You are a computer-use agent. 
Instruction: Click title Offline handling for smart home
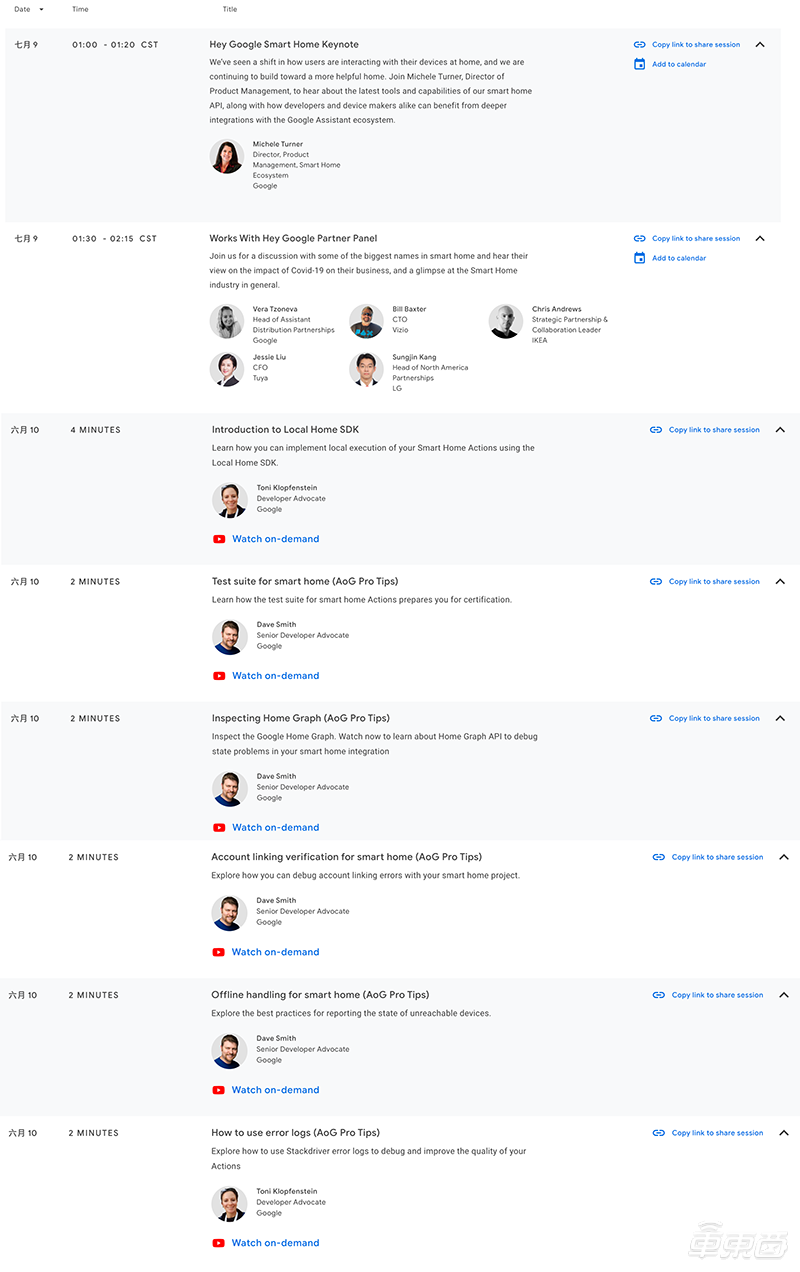pyautogui.click(x=320, y=995)
